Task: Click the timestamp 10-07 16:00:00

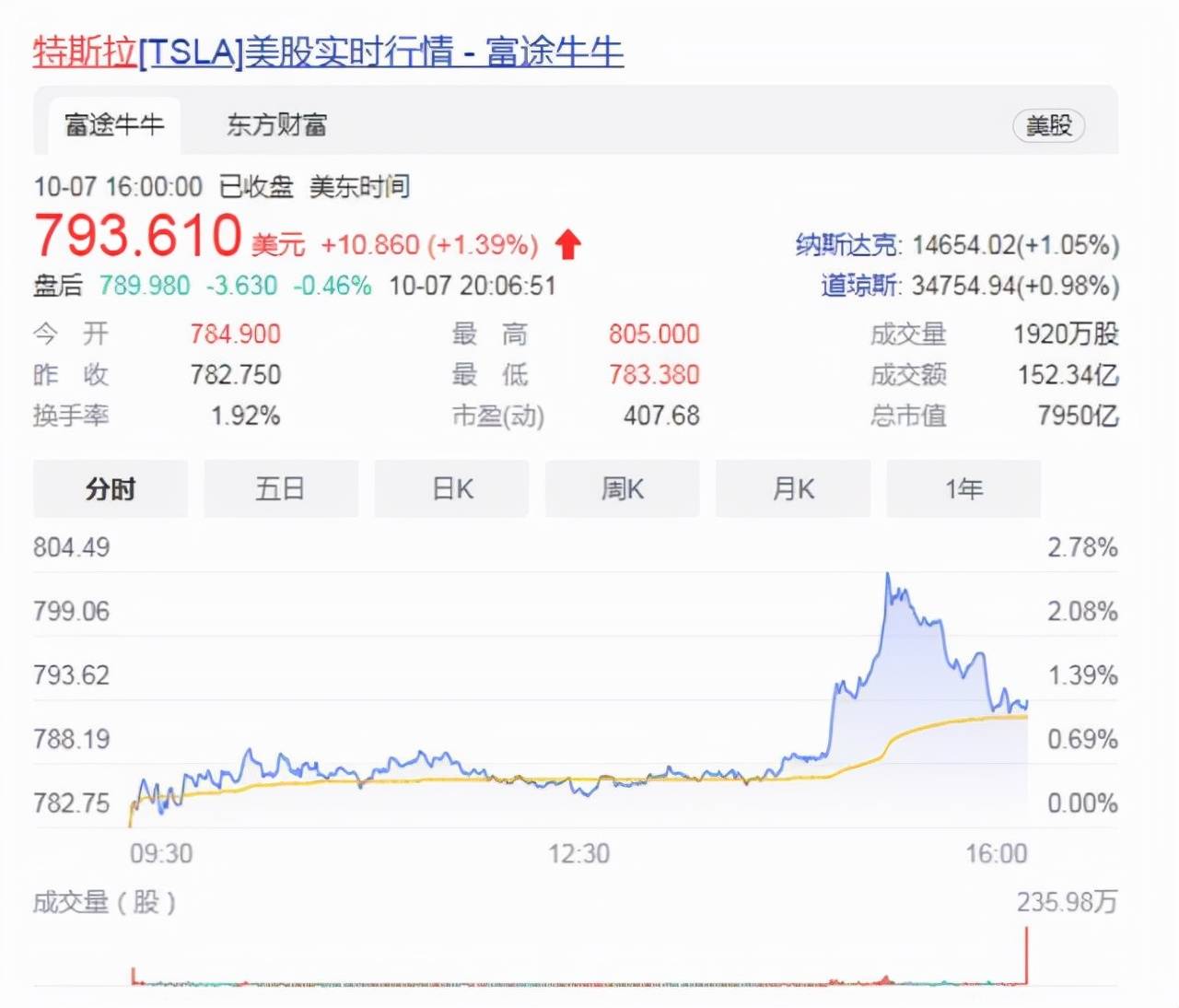Action: click(118, 187)
